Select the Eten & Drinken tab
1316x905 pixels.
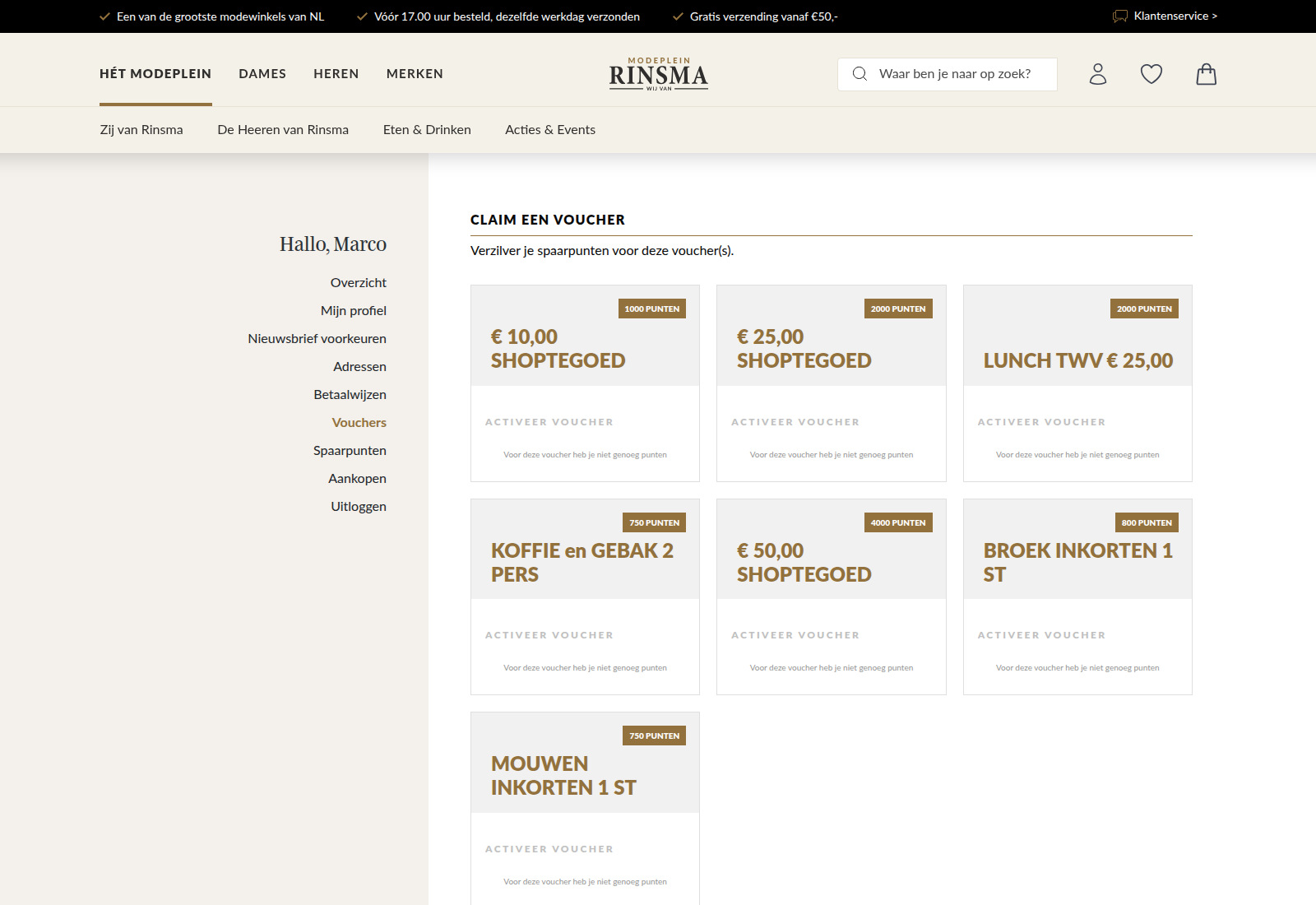427,130
